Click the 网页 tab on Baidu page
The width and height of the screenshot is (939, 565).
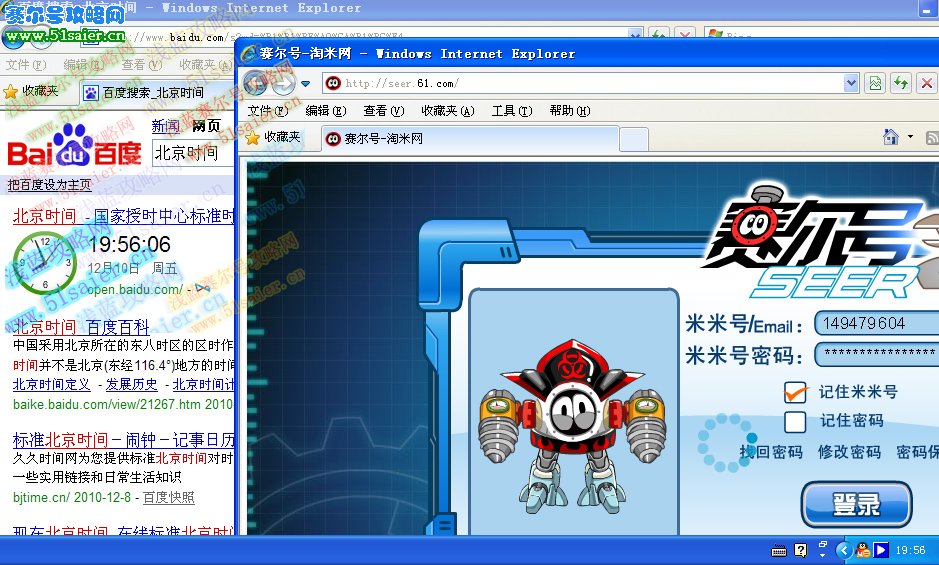click(x=207, y=126)
